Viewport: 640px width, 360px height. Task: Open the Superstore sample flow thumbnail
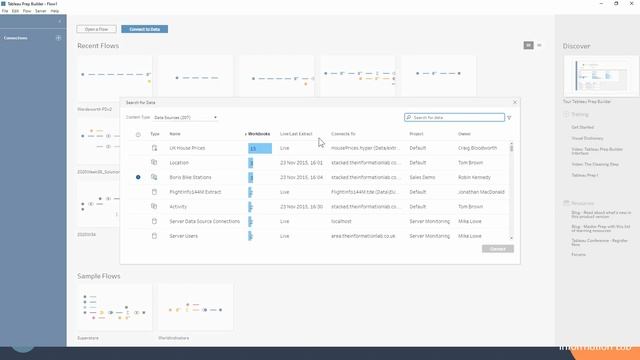[114, 307]
